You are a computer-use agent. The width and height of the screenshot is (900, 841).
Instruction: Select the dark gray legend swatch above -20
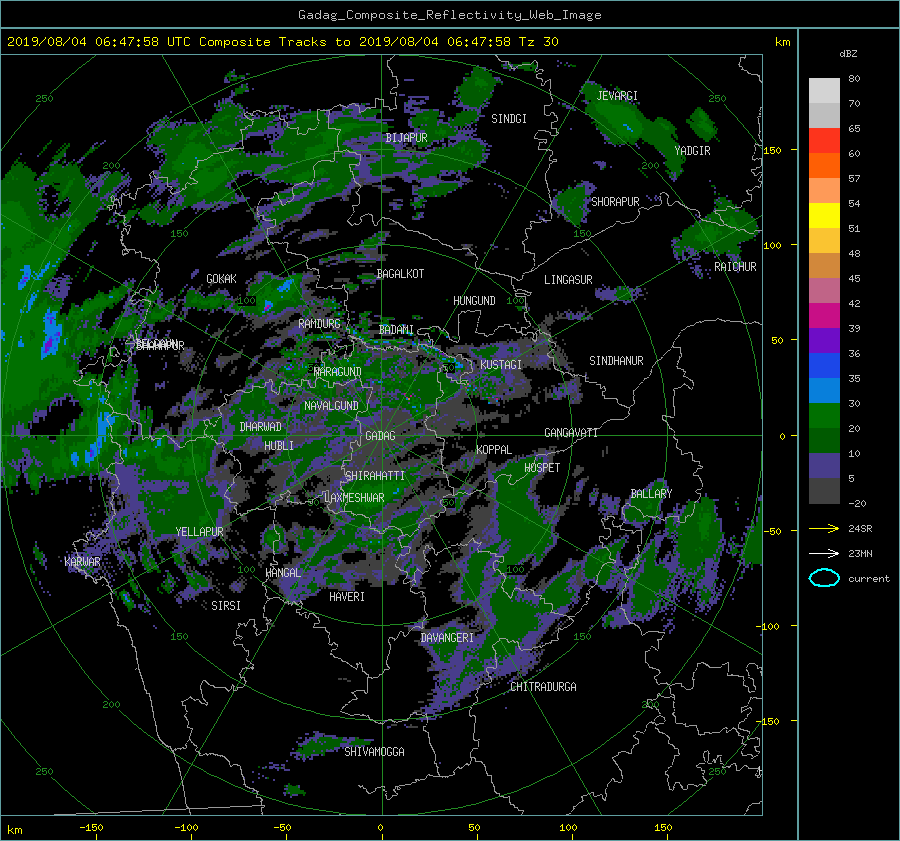[824, 491]
